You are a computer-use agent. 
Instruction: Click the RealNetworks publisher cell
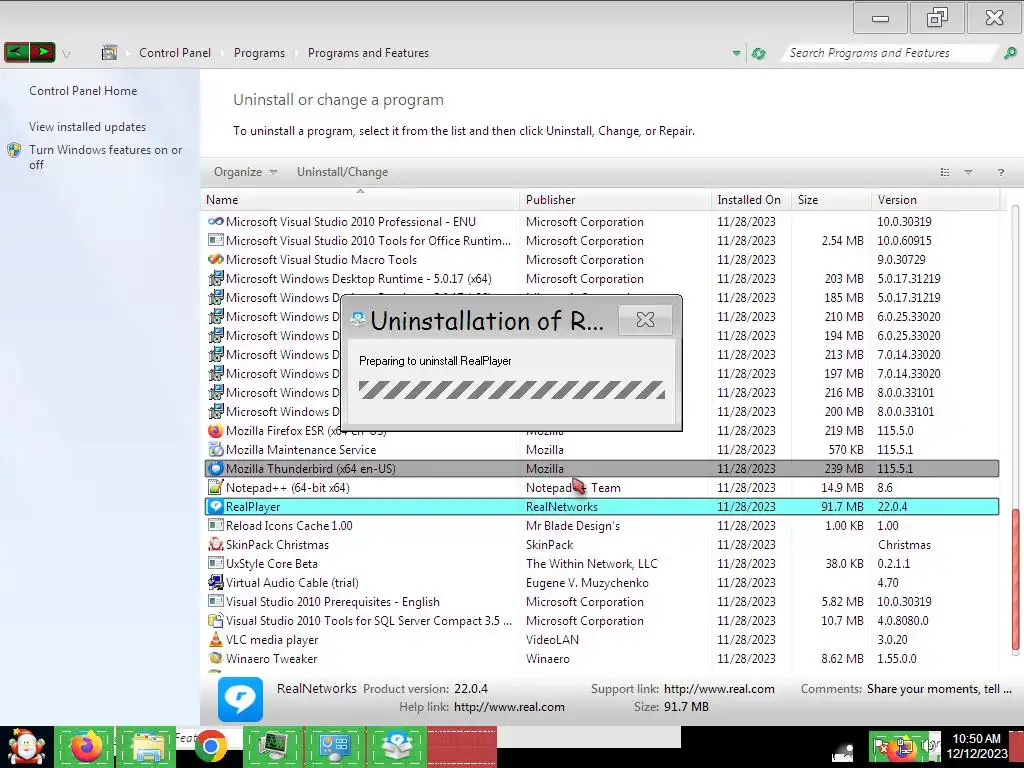click(562, 506)
